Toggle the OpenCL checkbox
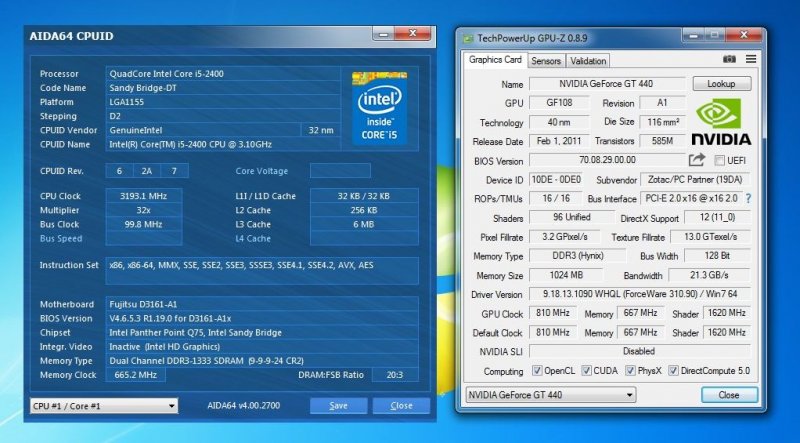 538,370
